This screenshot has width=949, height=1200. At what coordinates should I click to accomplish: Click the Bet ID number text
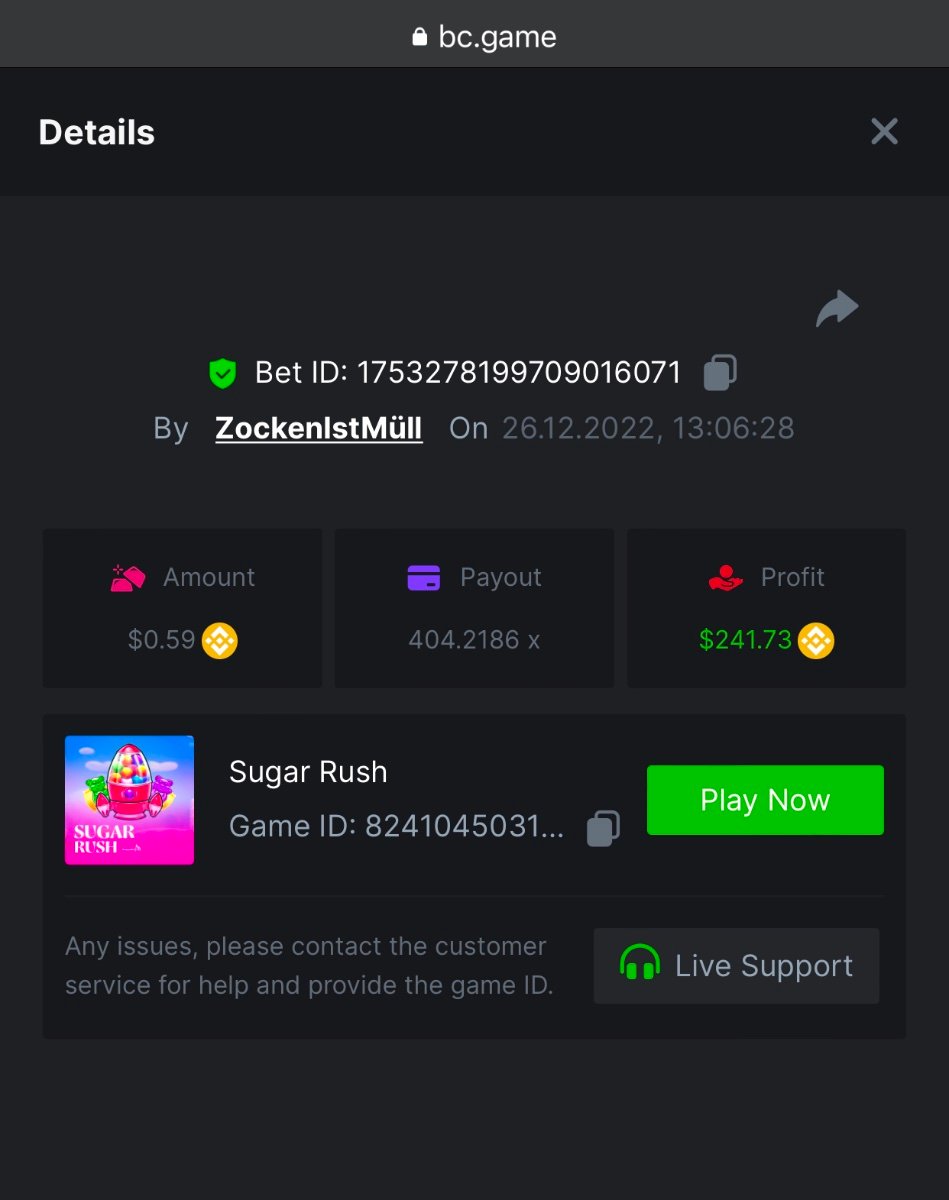519,373
